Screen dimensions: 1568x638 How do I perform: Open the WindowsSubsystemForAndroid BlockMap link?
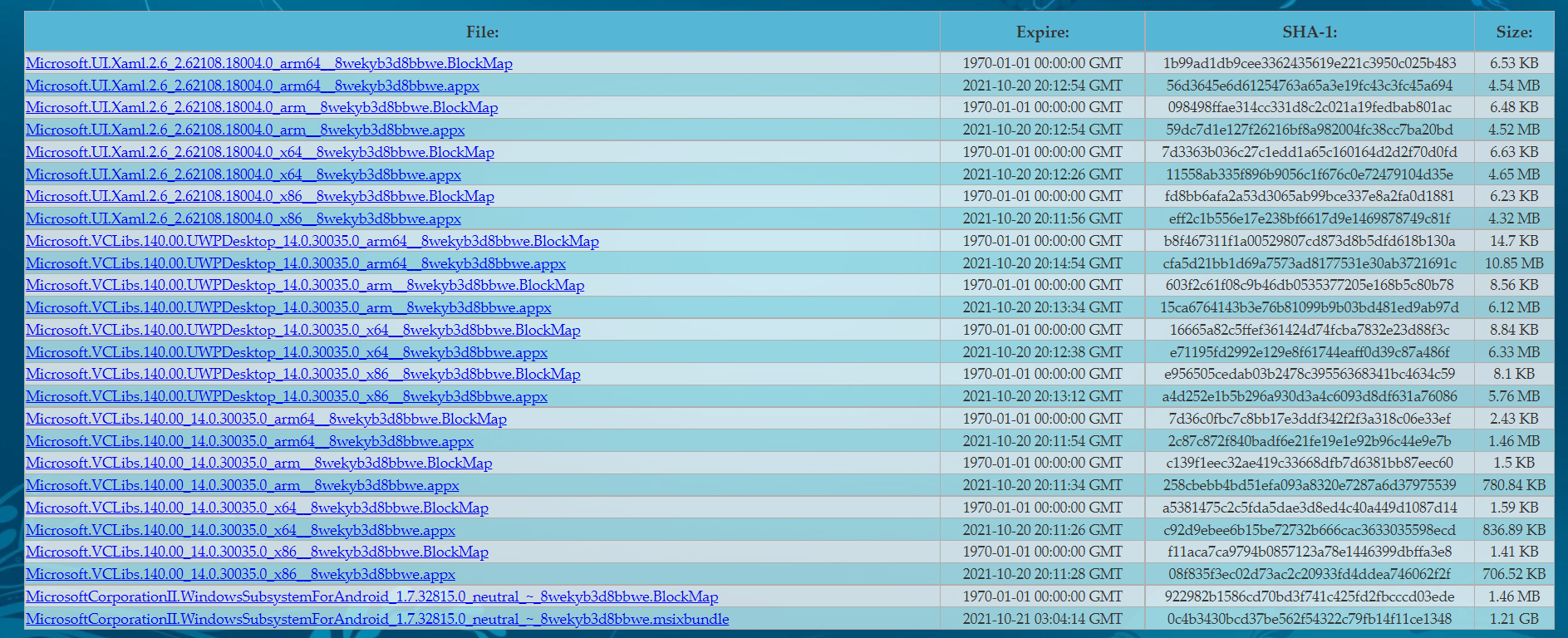(x=372, y=596)
